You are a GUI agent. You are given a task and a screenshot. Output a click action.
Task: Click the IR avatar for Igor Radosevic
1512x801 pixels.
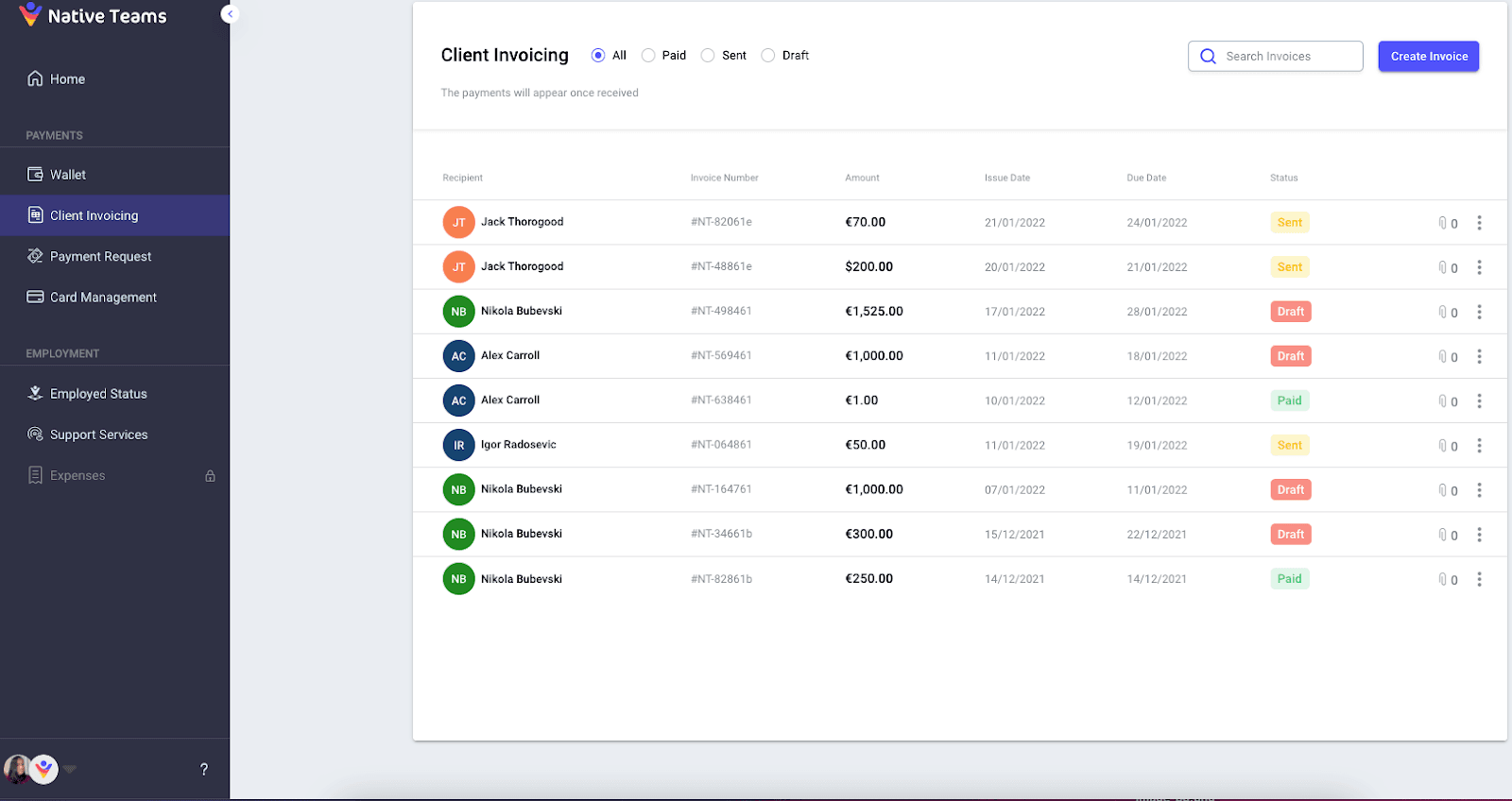click(458, 445)
